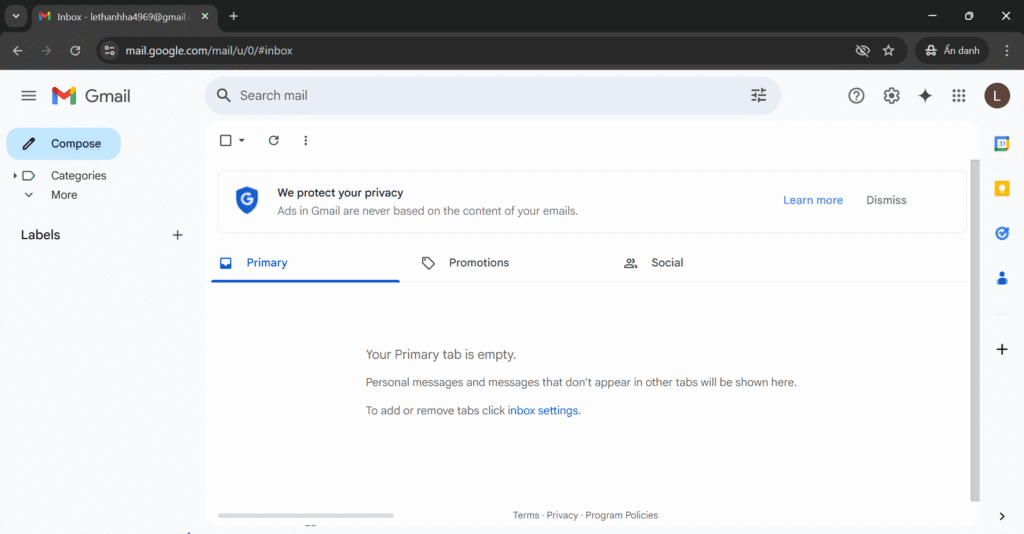
Task: Toggle main menu hamburger
Action: pyautogui.click(x=29, y=96)
